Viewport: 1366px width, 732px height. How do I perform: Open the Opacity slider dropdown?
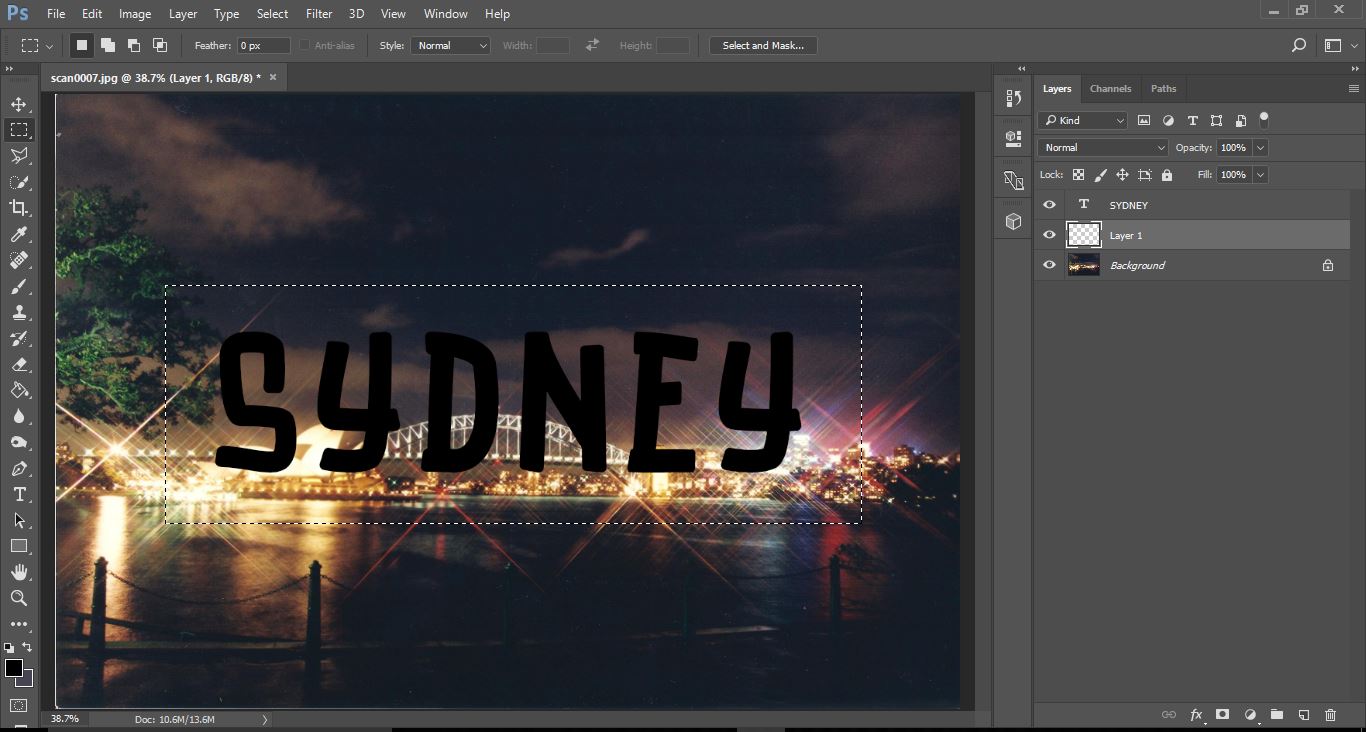coord(1260,148)
